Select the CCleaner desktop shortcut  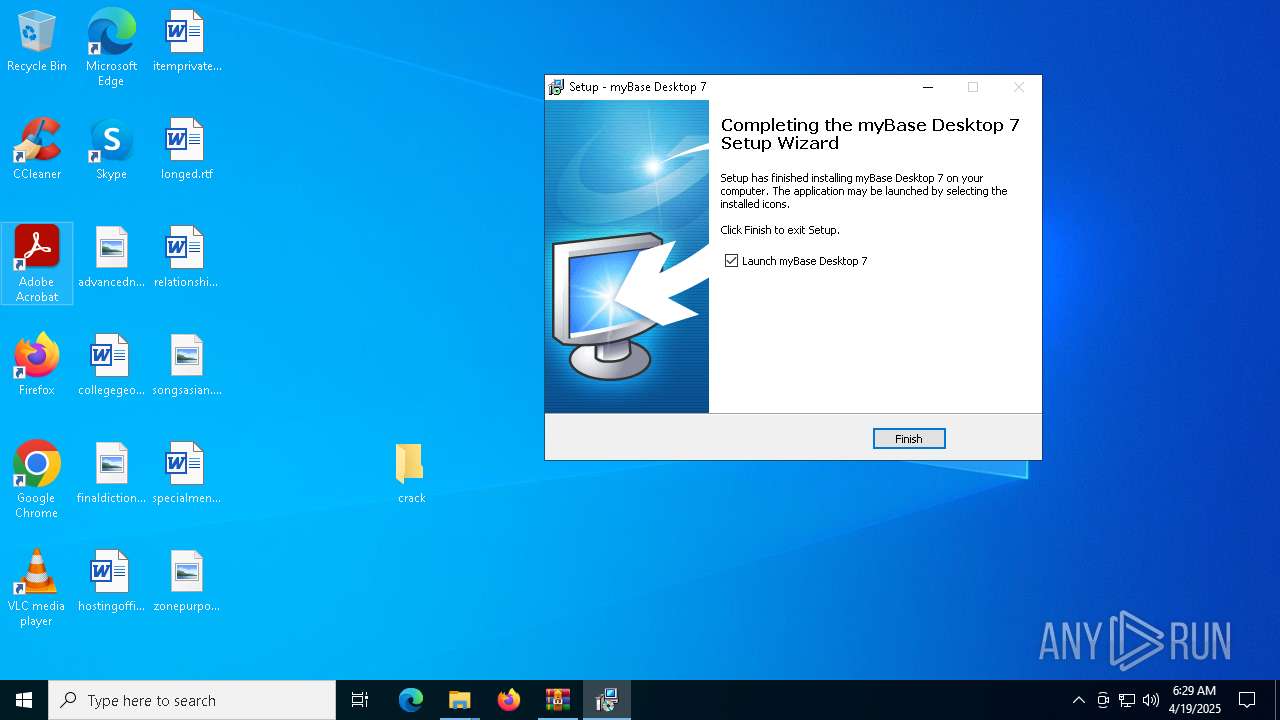click(x=37, y=149)
